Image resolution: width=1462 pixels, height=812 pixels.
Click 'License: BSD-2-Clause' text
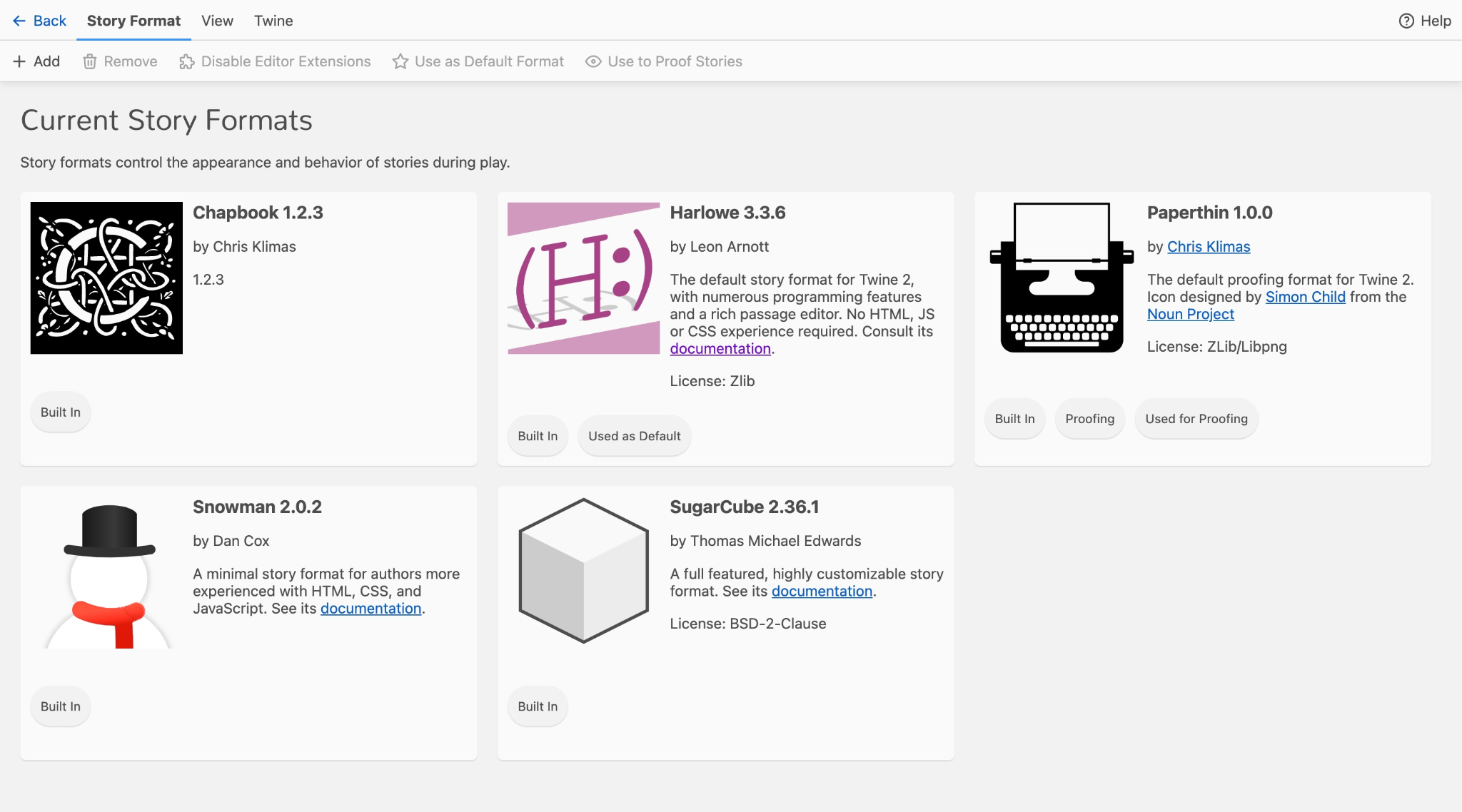tap(747, 624)
